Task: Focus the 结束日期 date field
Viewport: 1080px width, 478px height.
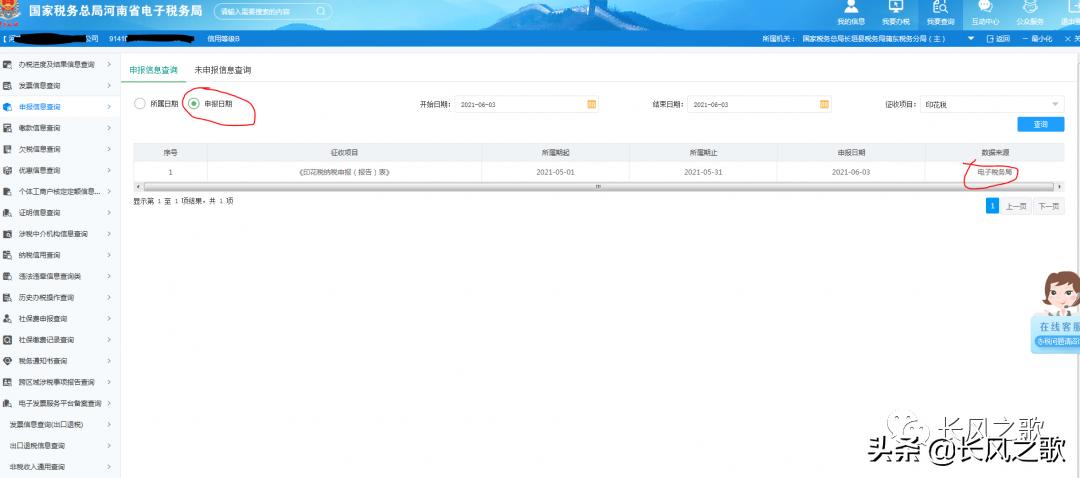Action: coord(759,104)
